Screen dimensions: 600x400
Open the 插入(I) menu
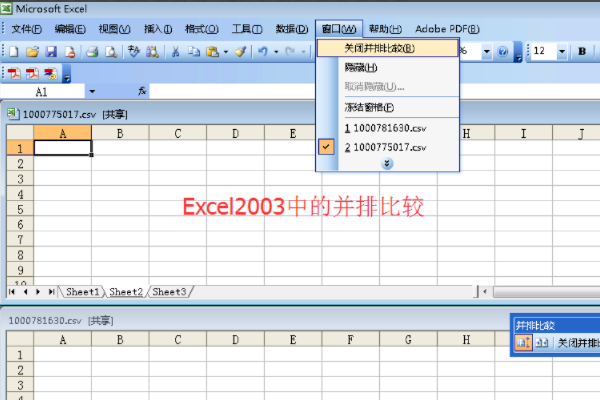click(x=158, y=29)
